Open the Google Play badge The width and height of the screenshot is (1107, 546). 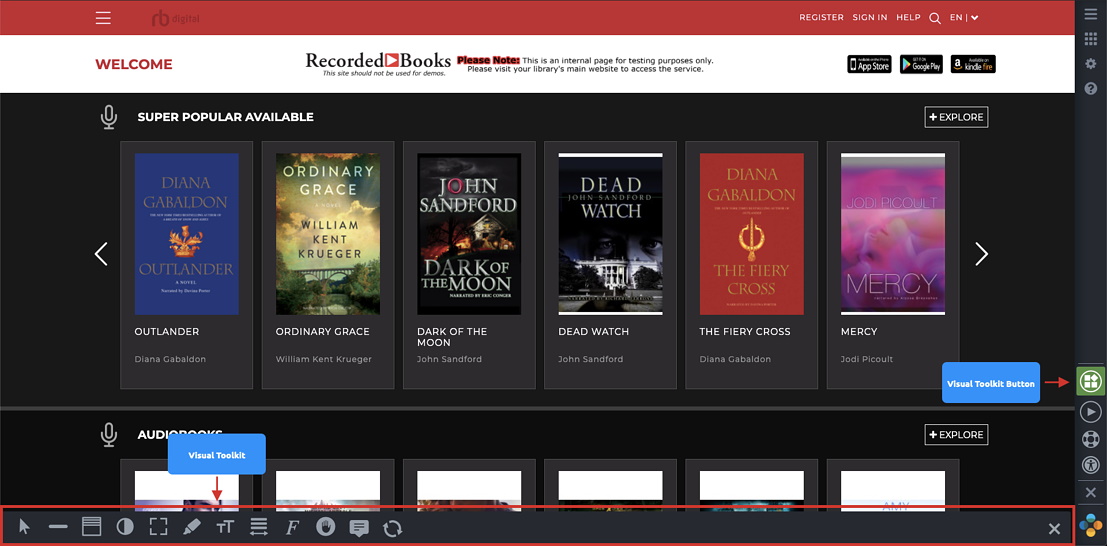click(921, 64)
